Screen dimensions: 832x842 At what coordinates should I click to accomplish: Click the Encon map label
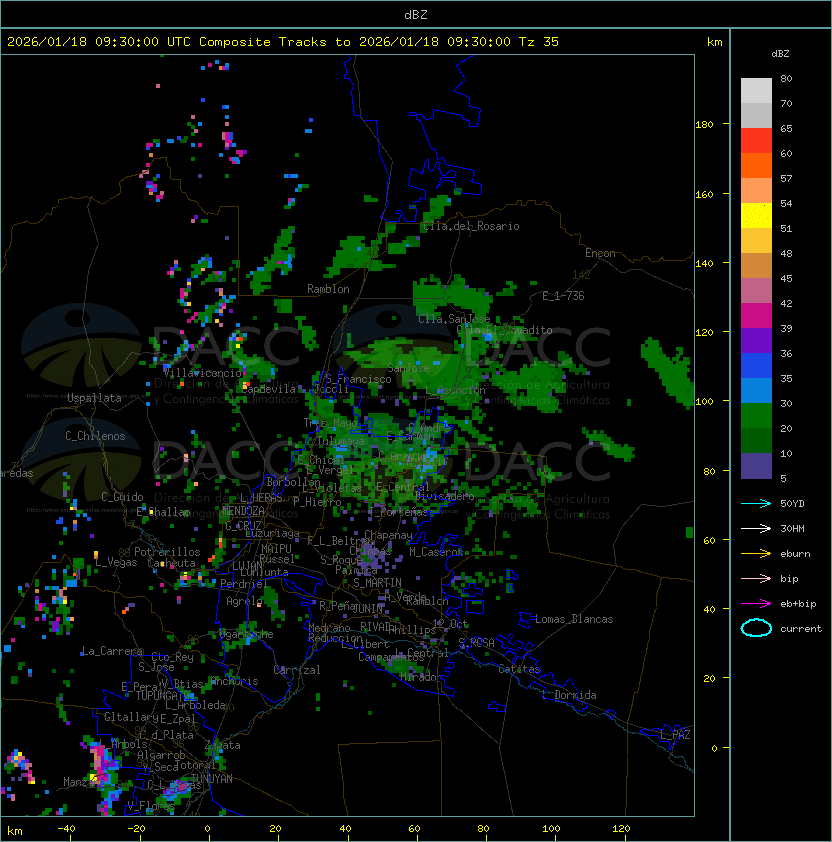[600, 253]
